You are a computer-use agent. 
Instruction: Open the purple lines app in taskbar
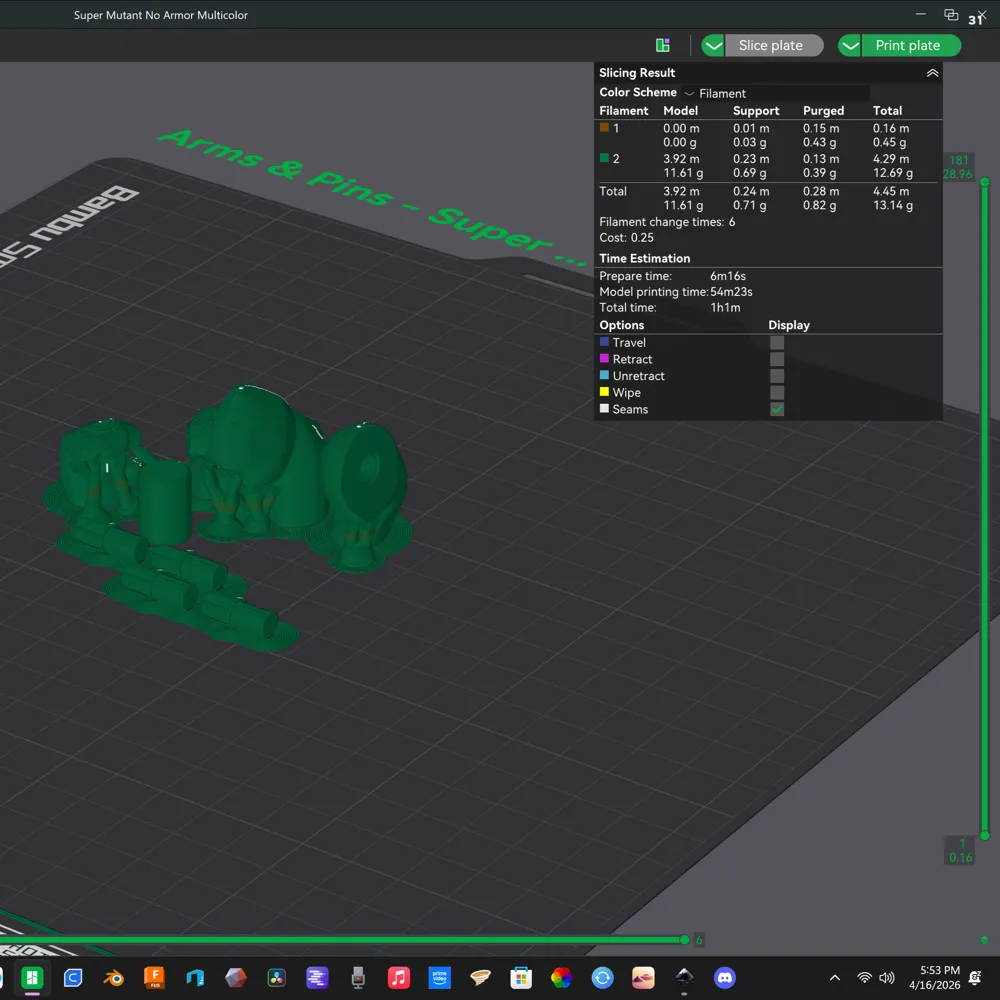(317, 977)
